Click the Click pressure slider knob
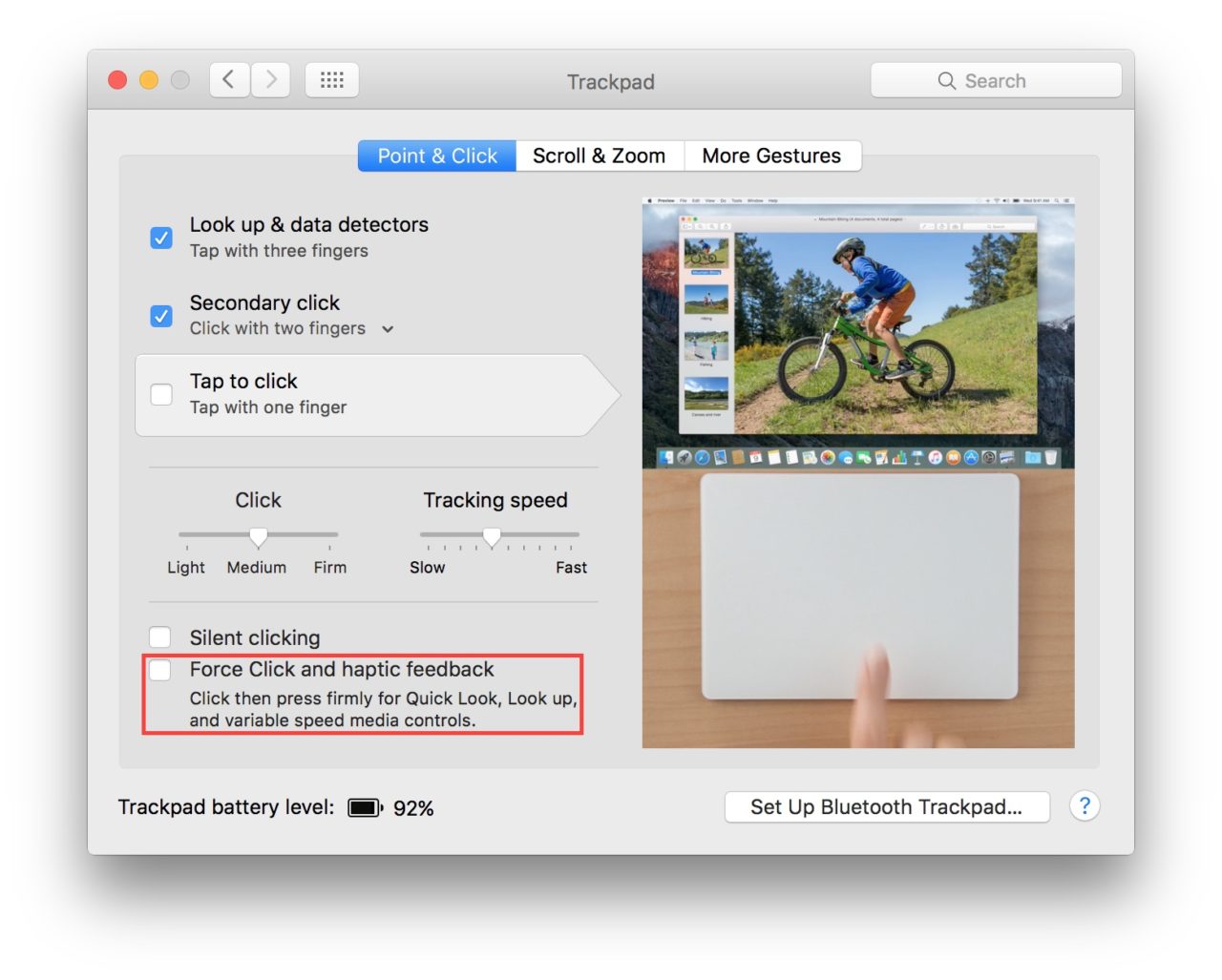This screenshot has height=980, width=1222. pos(258,537)
